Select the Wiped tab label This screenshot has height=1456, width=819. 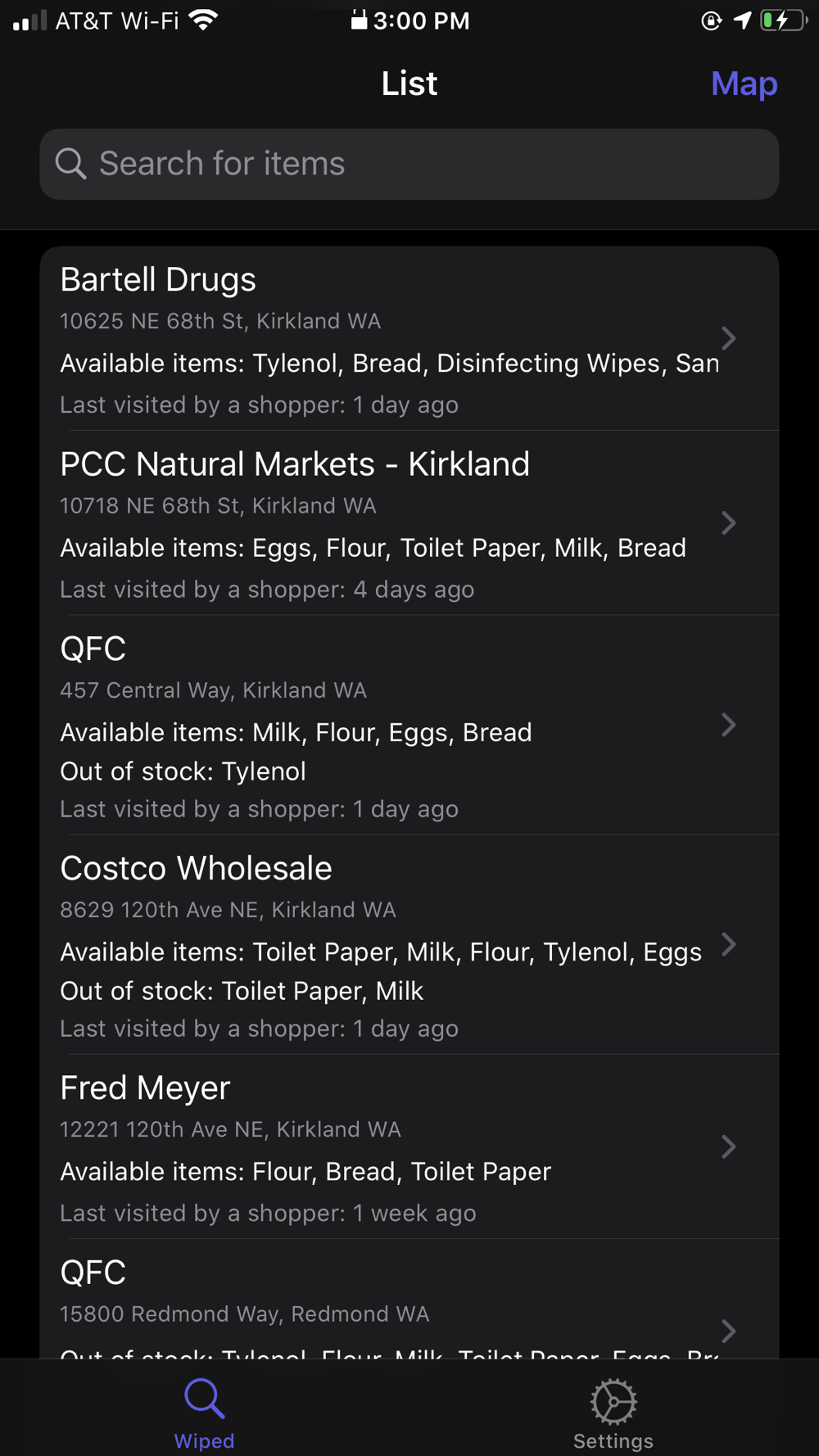tap(204, 1440)
